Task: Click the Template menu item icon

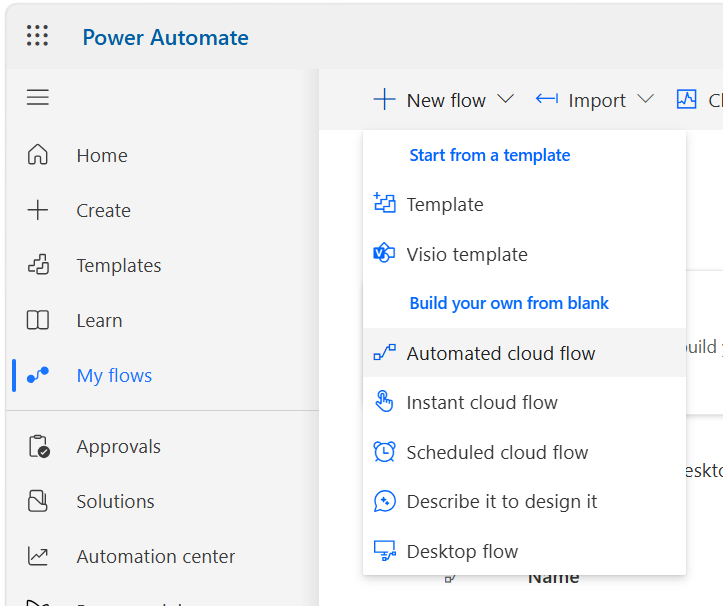Action: tap(385, 203)
